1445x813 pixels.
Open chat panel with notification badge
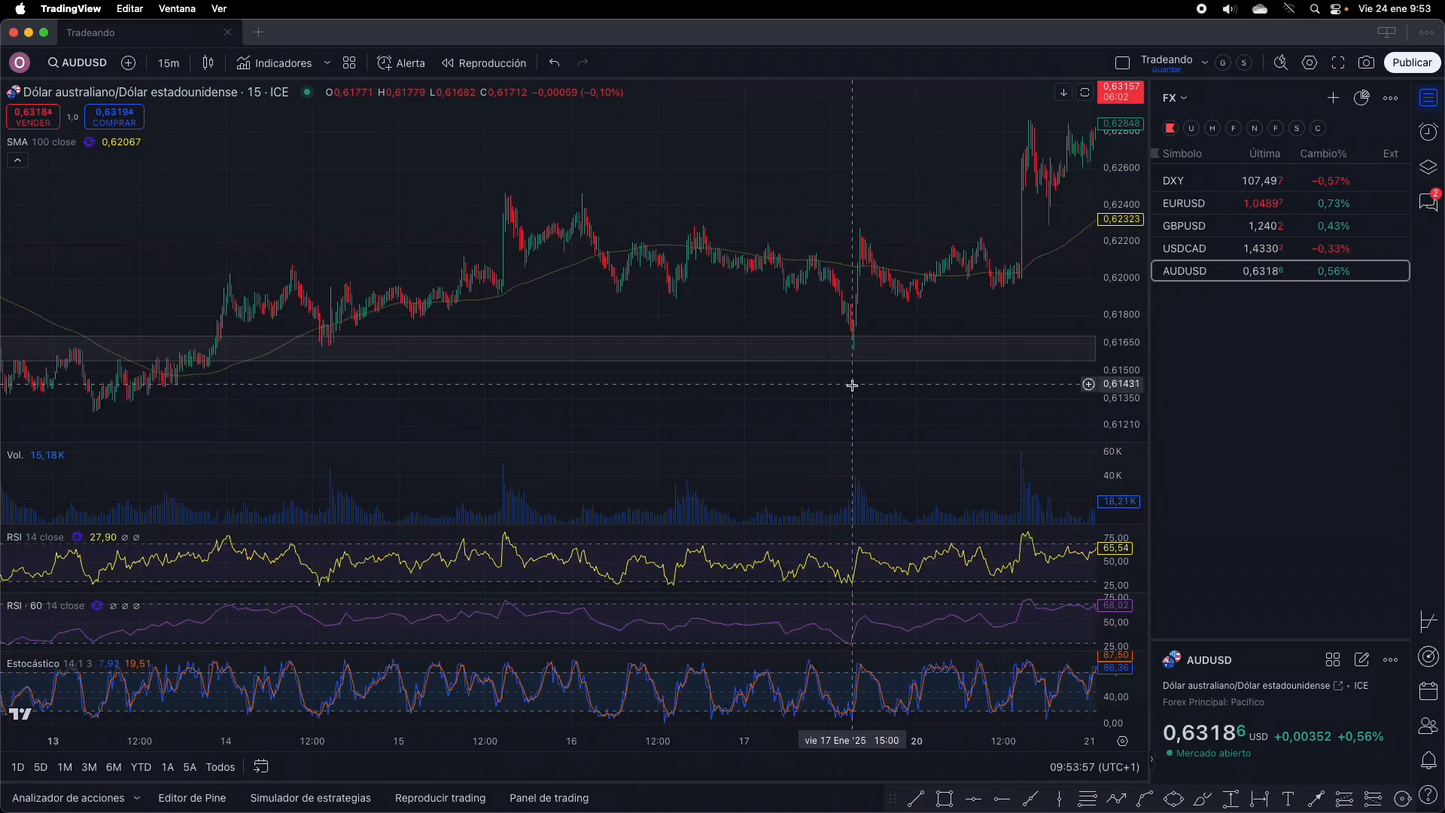(1428, 202)
